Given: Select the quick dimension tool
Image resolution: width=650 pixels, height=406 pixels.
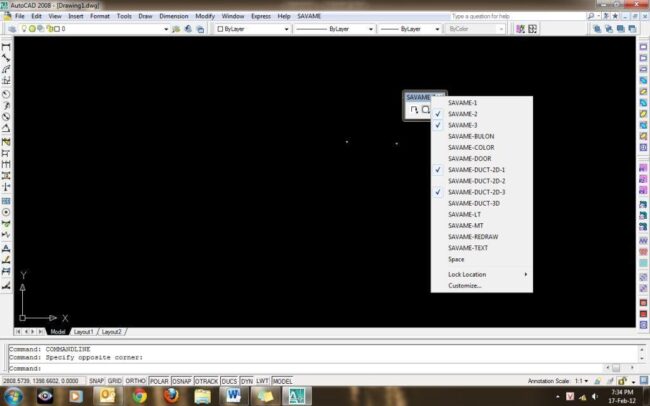Looking at the screenshot, I should 6,142.
